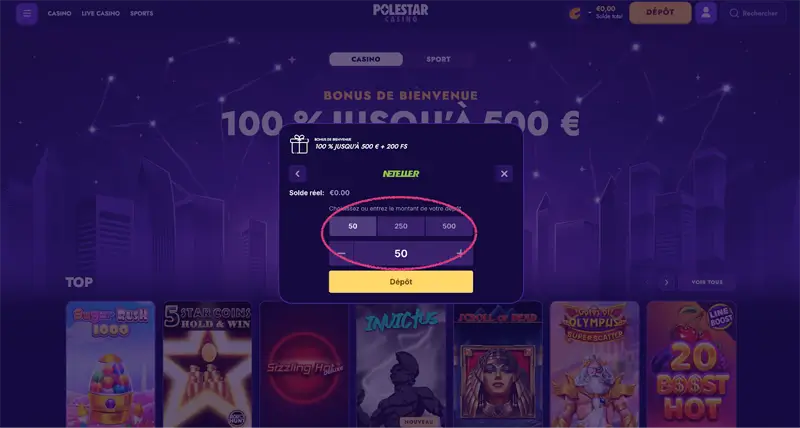800x428 pixels.
Task: Decrease the deposit amount with the minus button
Action: point(341,254)
